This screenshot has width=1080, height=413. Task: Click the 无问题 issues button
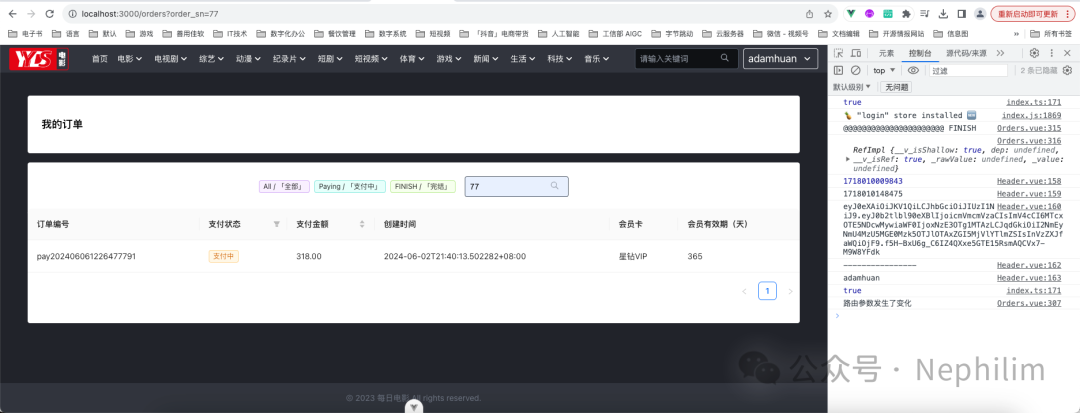tap(895, 87)
